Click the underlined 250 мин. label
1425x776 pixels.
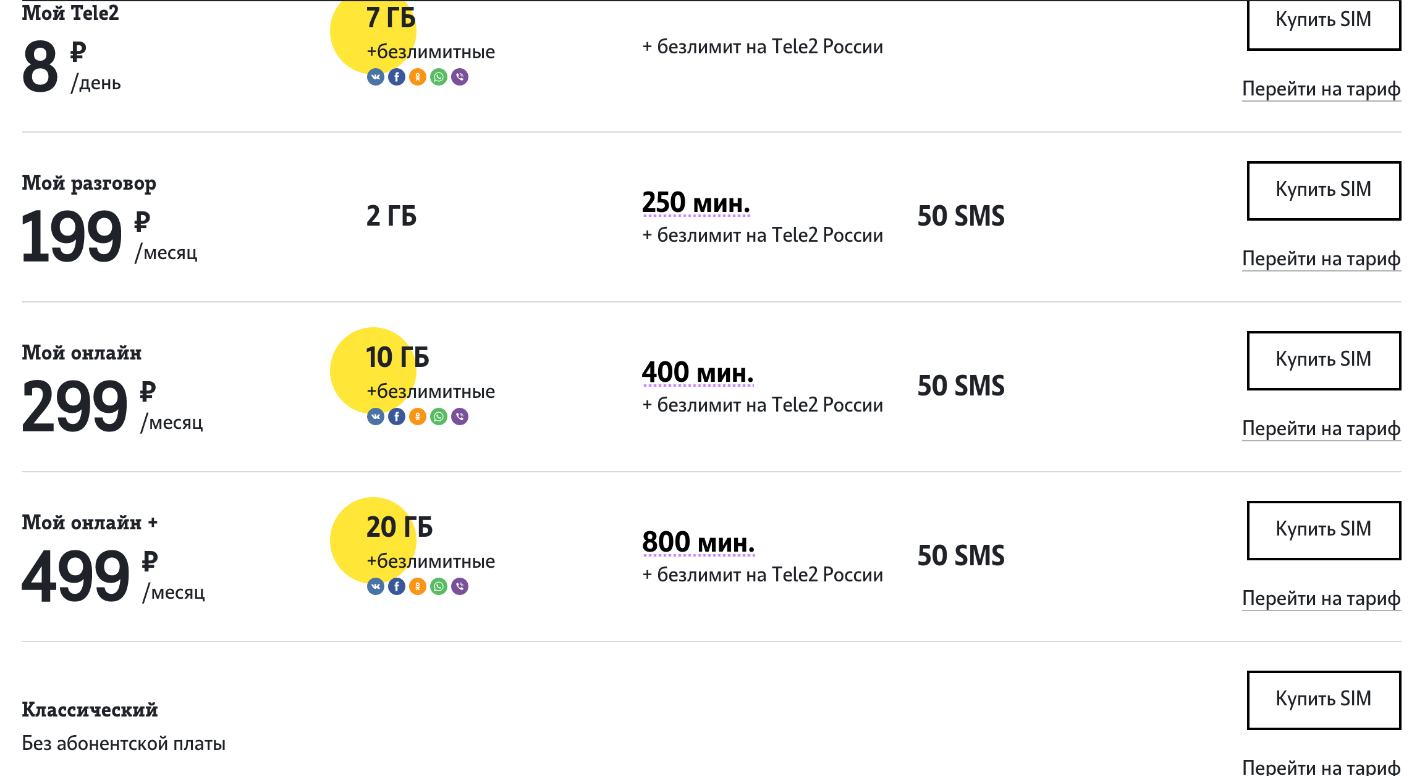coord(696,203)
